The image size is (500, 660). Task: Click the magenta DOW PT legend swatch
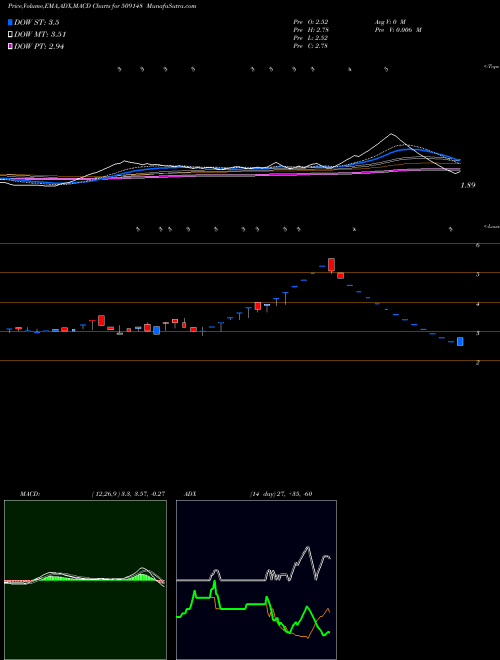pos(11,47)
